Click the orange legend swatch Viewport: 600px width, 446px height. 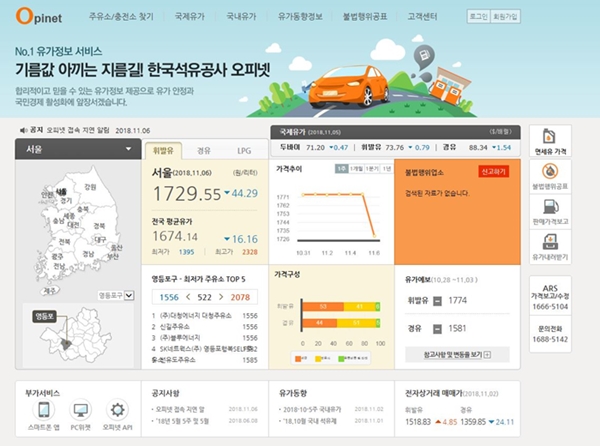[298, 359]
